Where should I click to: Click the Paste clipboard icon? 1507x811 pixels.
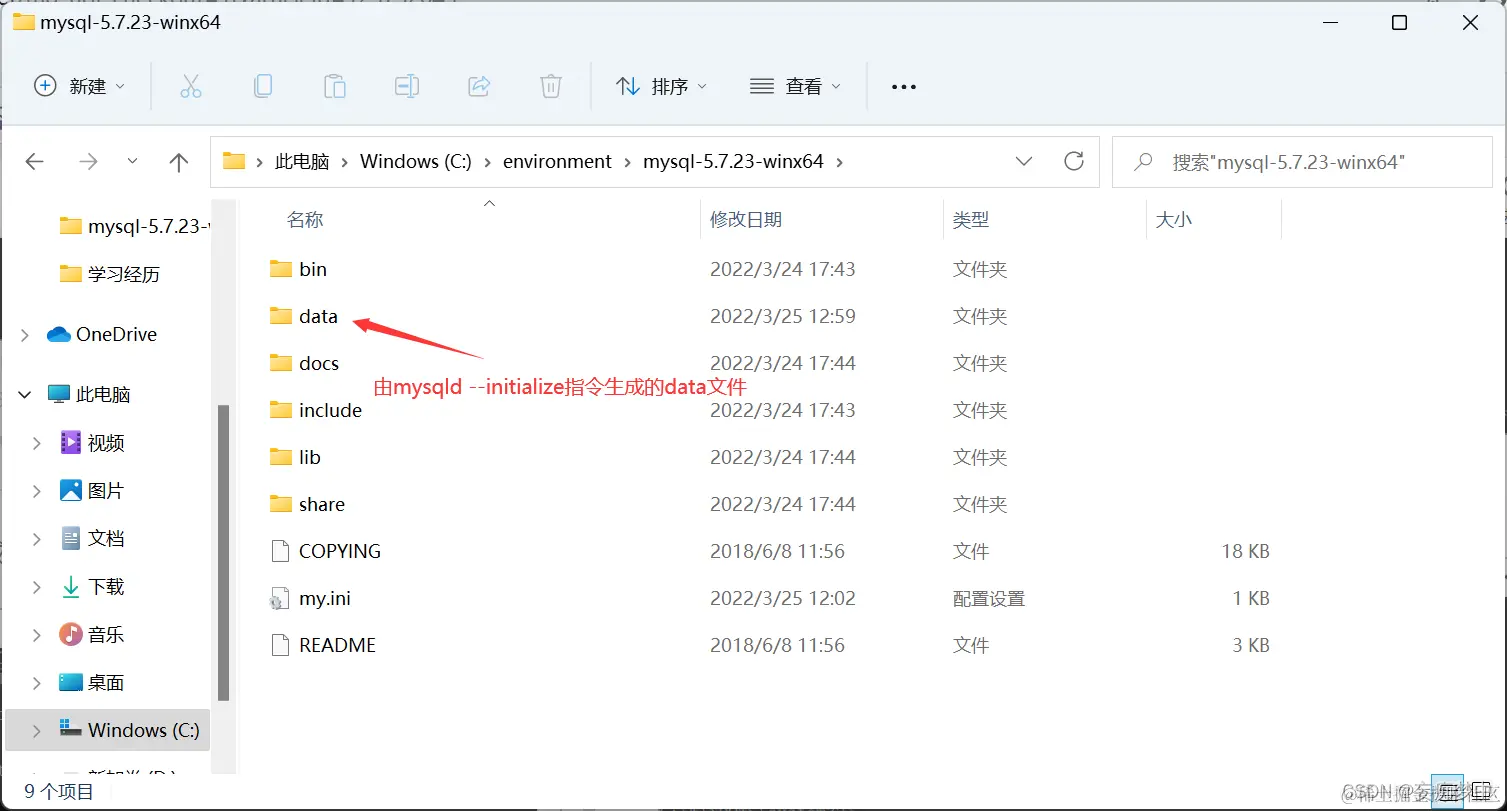(x=334, y=86)
